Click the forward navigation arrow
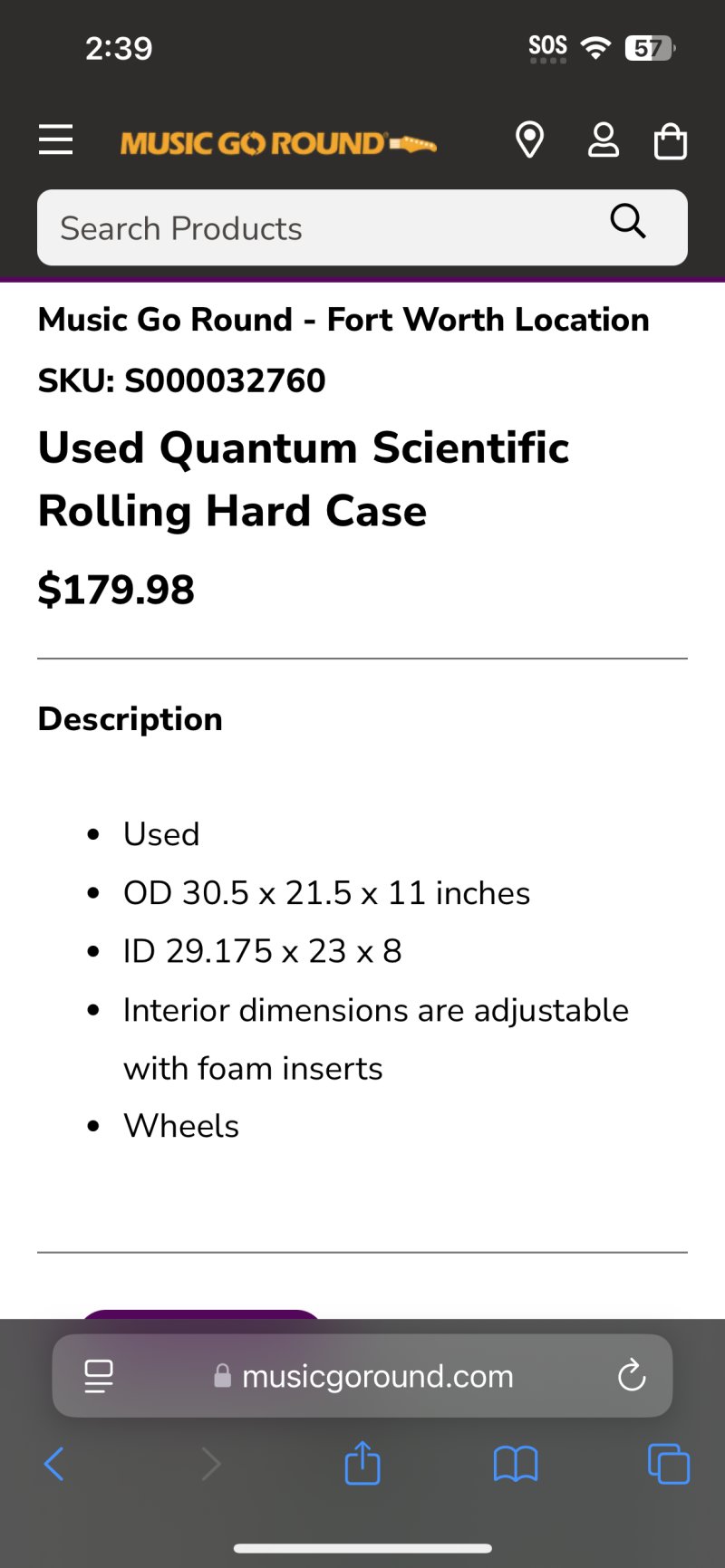725x1568 pixels. coord(210,1464)
